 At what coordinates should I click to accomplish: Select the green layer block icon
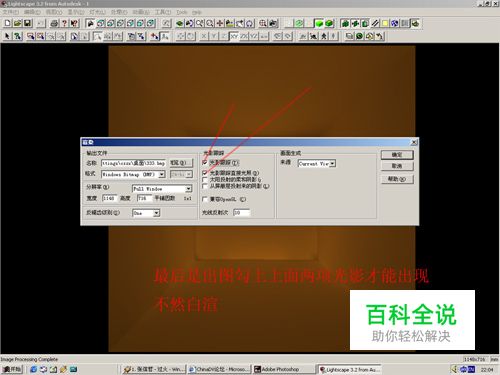point(180,23)
